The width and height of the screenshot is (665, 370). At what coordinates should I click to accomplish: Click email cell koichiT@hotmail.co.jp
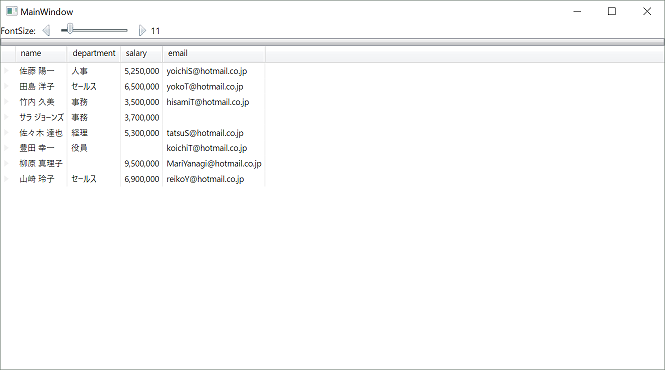click(214, 148)
